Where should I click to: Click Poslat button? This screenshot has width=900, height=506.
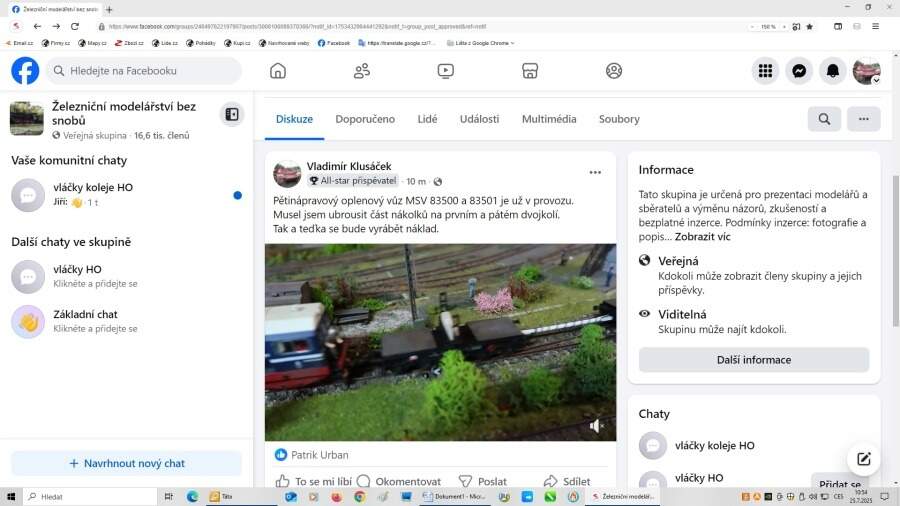[x=483, y=481]
